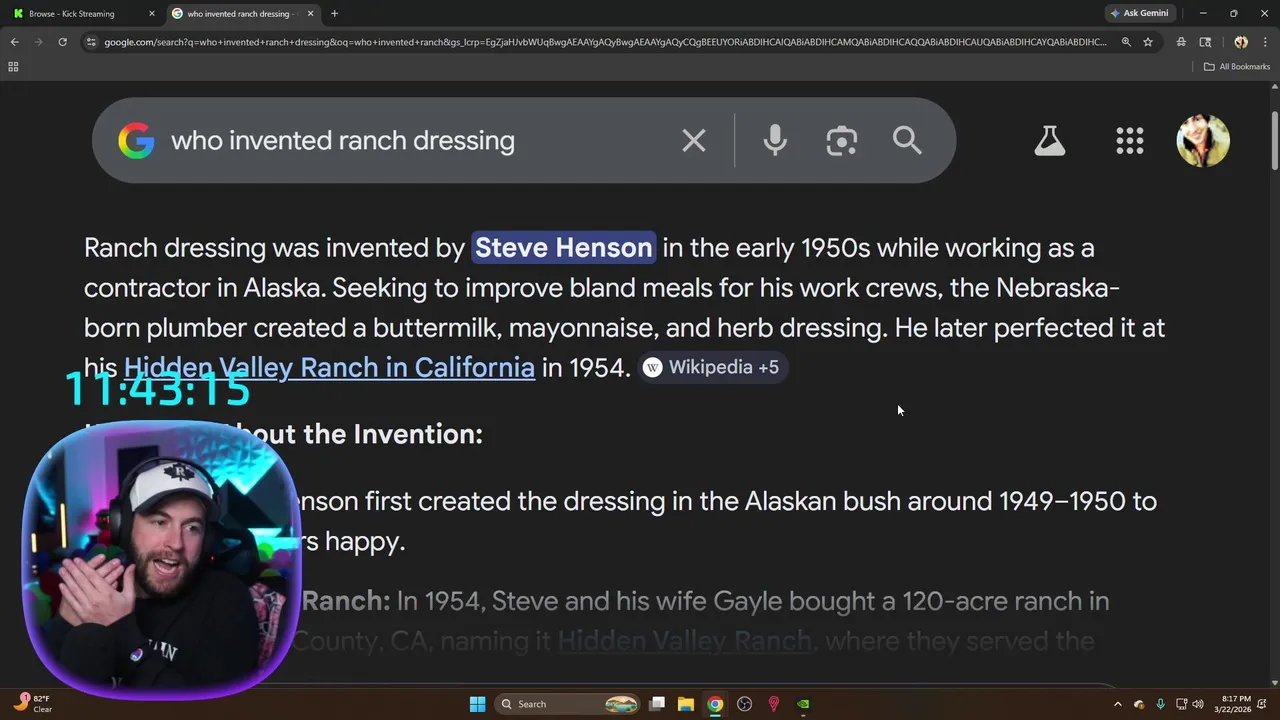
Task: Click the Google G logo
Action: (x=136, y=141)
